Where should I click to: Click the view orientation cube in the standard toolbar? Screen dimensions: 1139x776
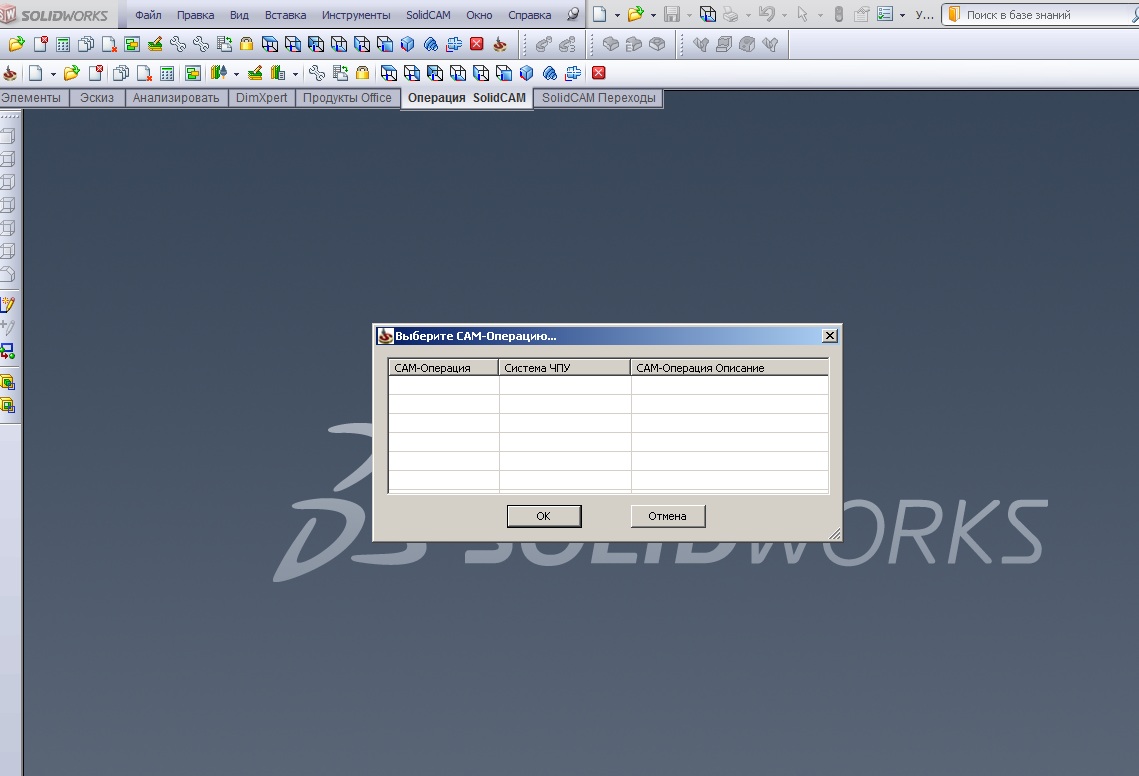coord(708,15)
